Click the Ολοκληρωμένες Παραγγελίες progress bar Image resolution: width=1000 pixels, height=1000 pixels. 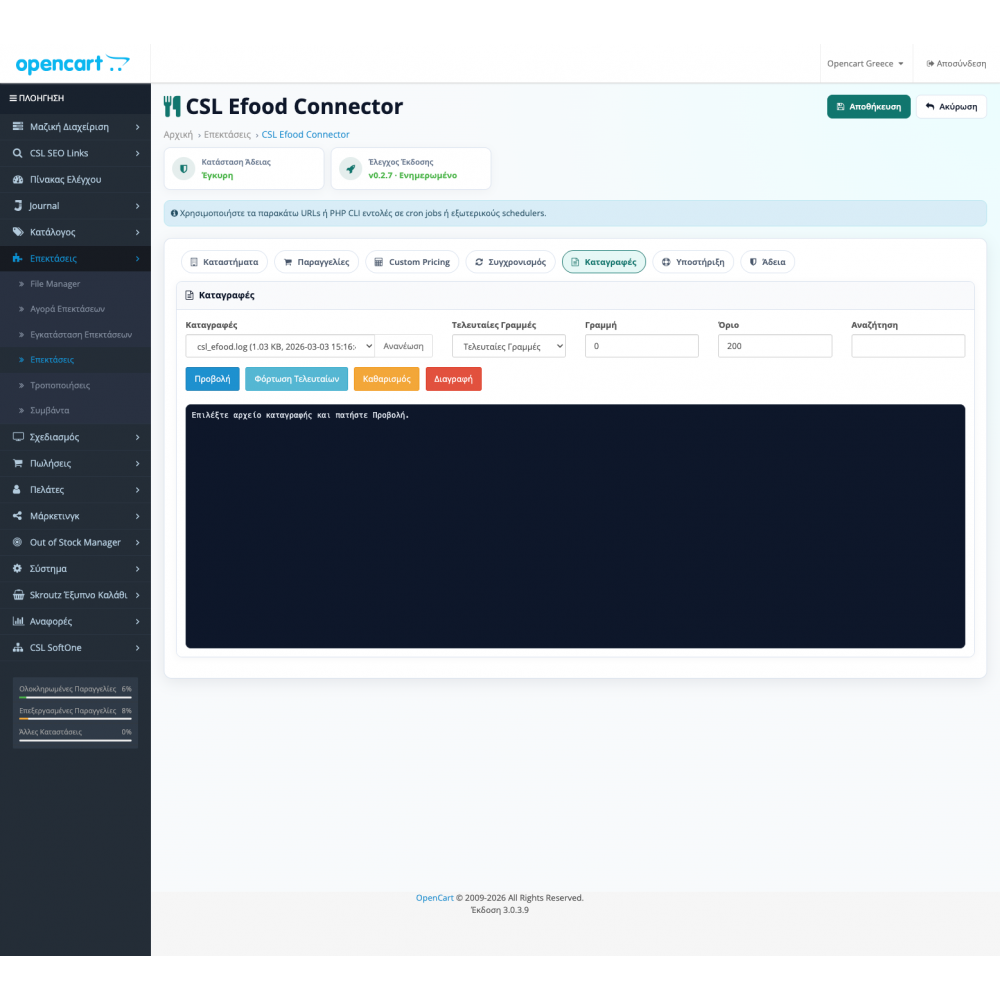(75, 698)
